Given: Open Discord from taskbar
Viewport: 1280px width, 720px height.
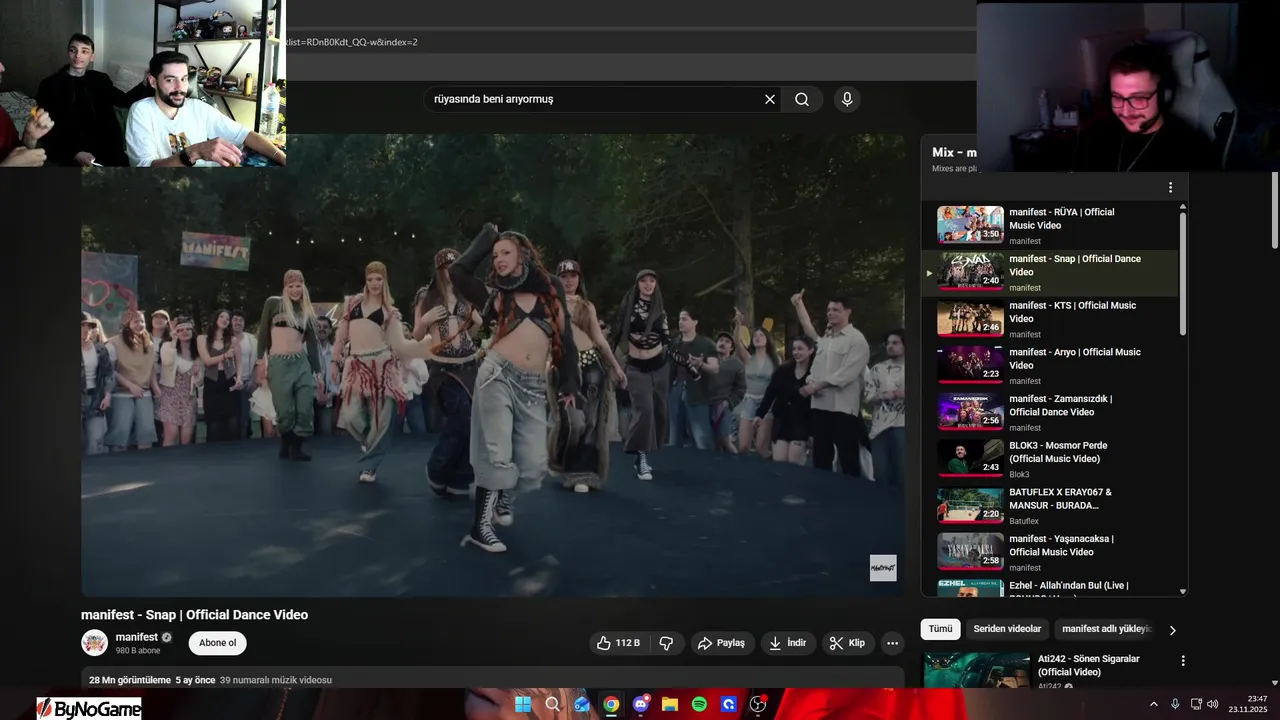Looking at the screenshot, I should [641, 704].
